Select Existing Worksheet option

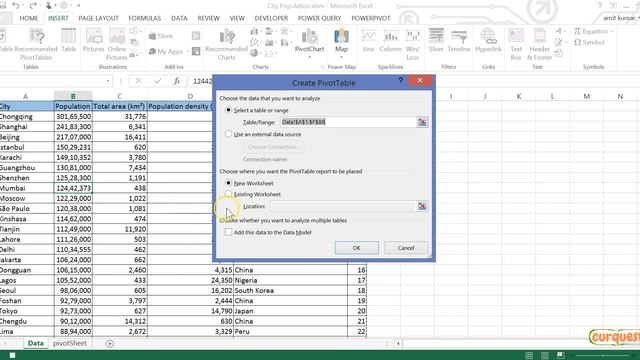pyautogui.click(x=253, y=194)
